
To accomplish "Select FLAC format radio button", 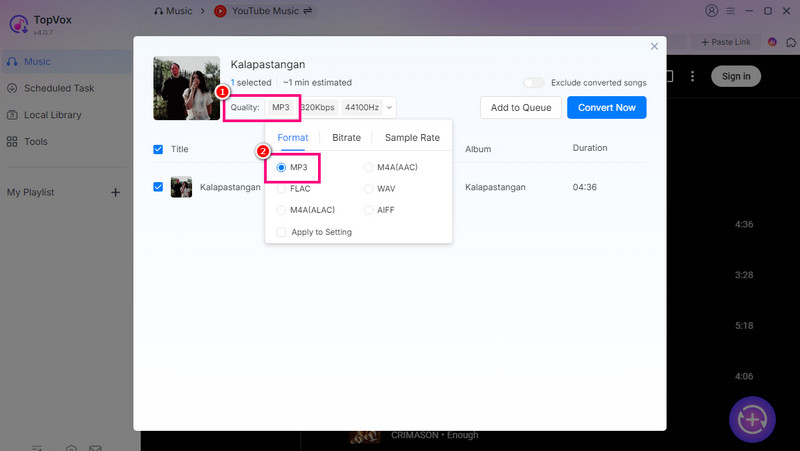I will pyautogui.click(x=281, y=189).
